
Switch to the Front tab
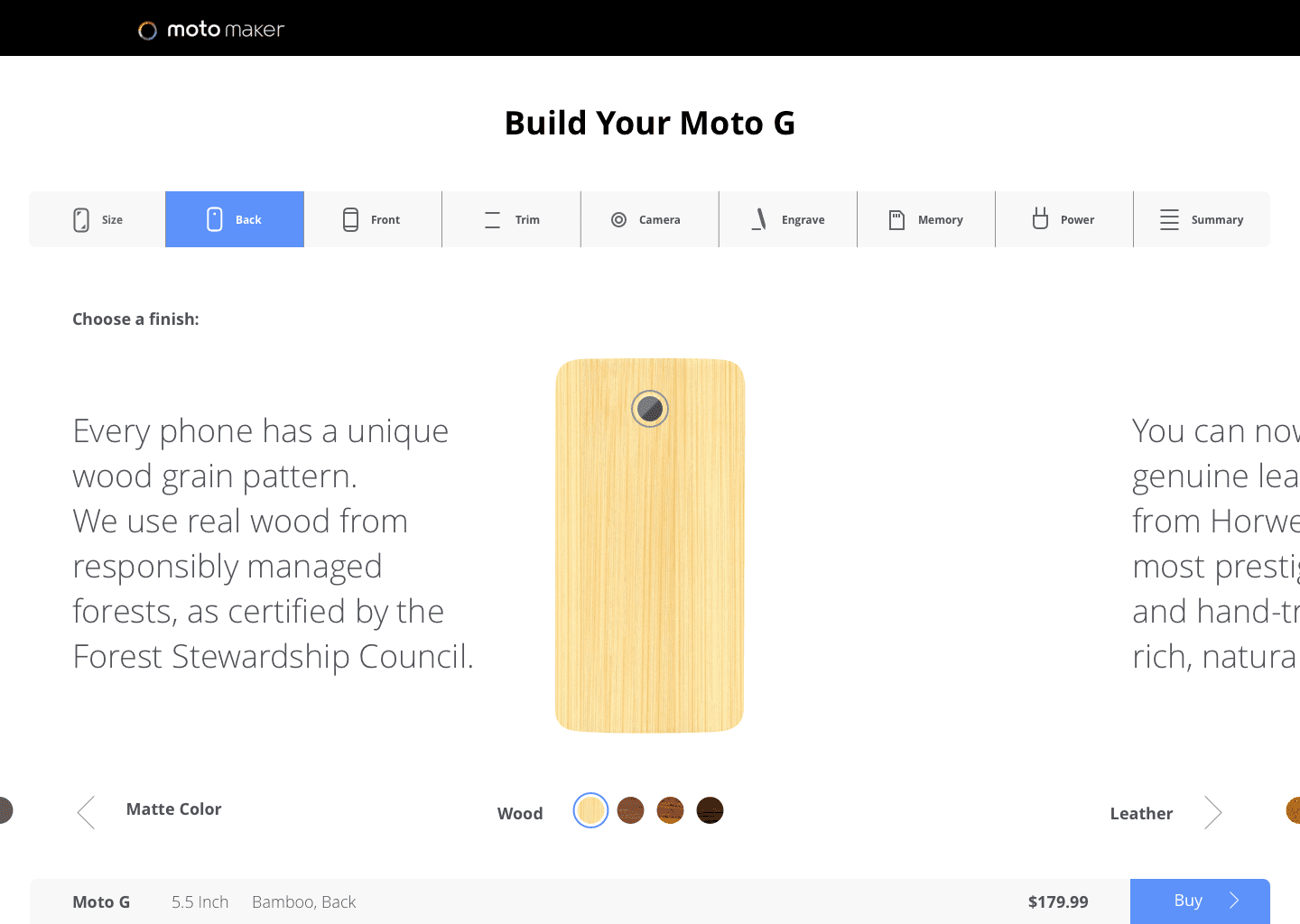click(373, 219)
